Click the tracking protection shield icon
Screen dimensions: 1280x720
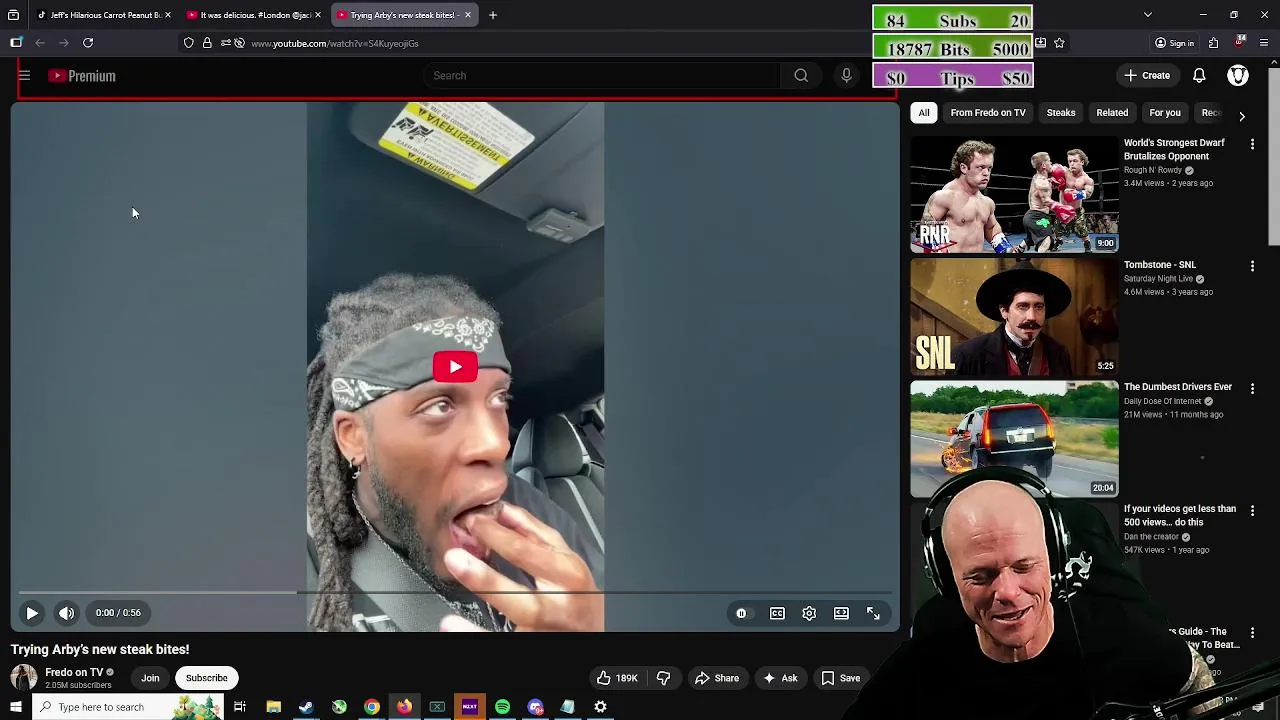(x=189, y=43)
